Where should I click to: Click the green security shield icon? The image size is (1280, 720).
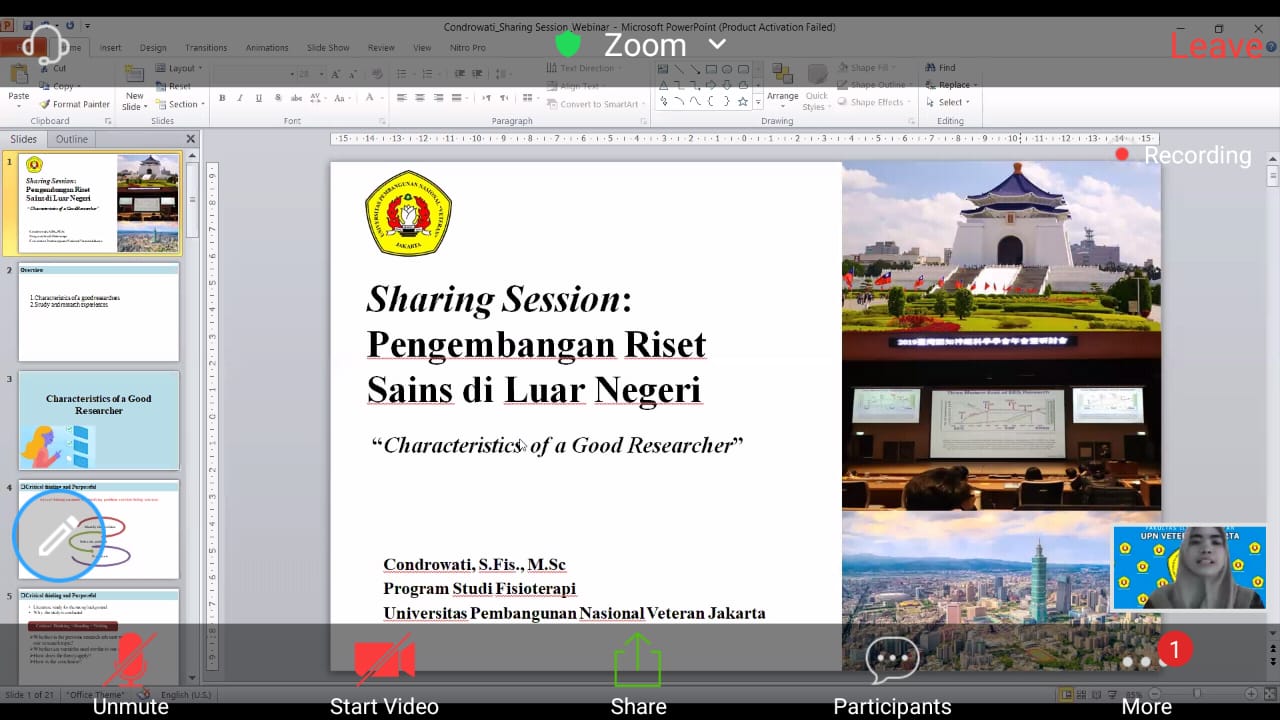tap(568, 45)
